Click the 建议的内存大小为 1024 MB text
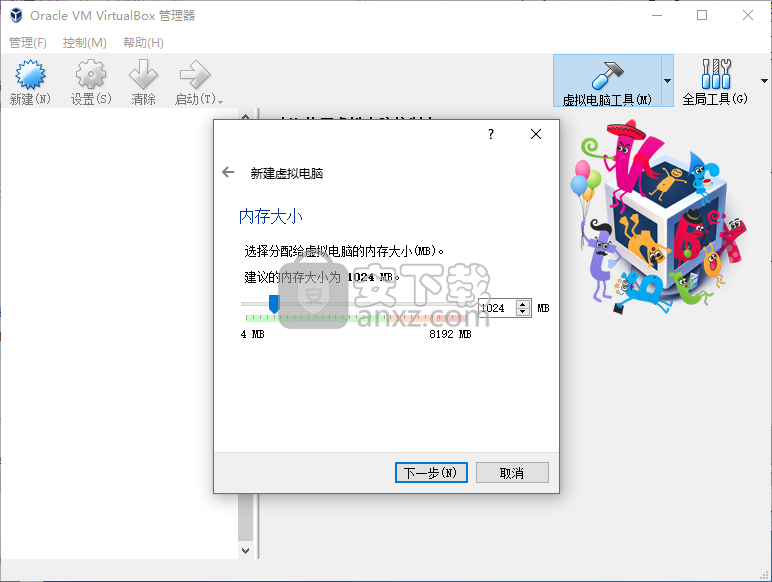The image size is (772, 582). pyautogui.click(x=322, y=277)
